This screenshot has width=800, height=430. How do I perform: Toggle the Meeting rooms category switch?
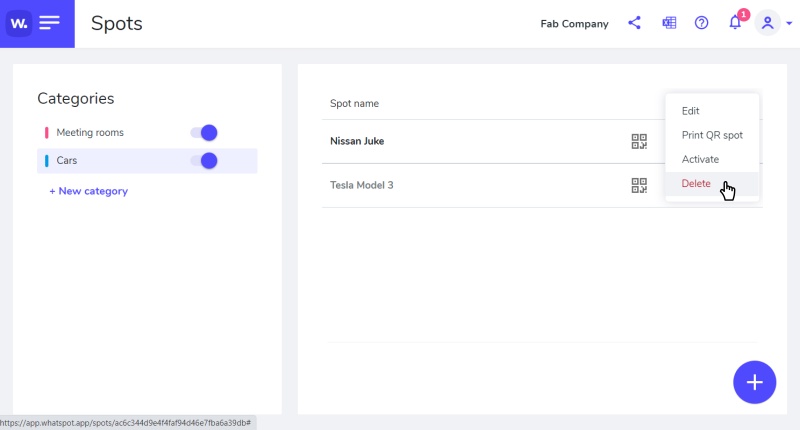point(204,132)
